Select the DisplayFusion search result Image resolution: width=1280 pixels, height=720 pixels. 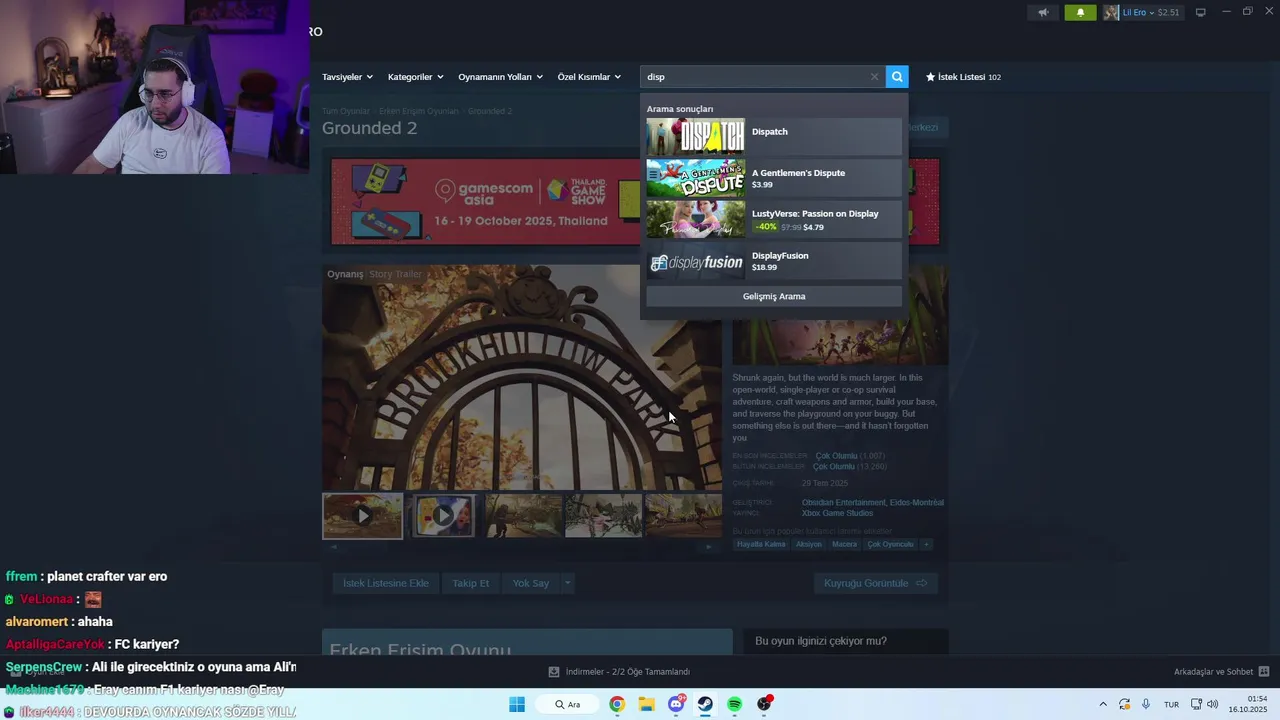(x=774, y=262)
